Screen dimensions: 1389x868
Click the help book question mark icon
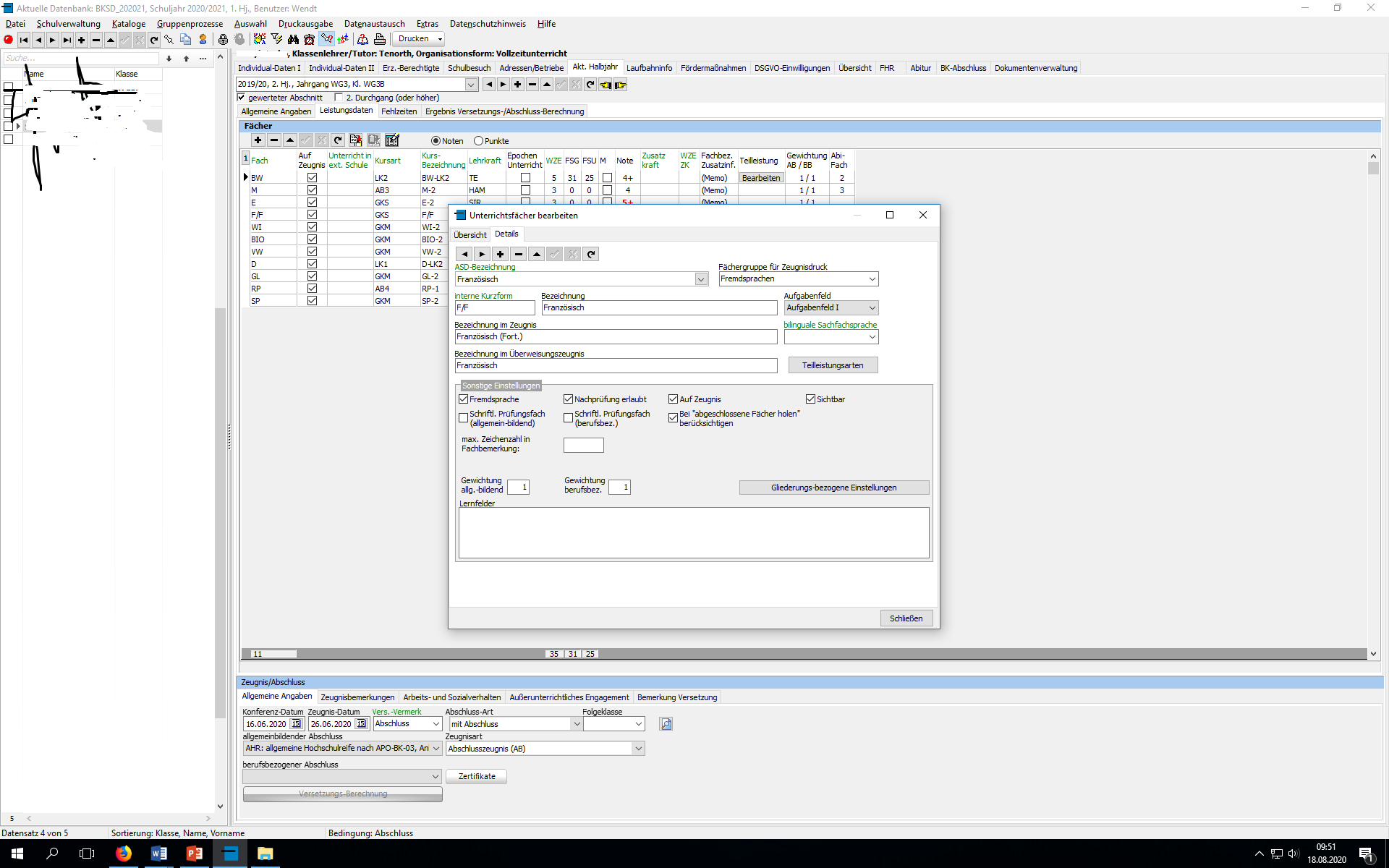(362, 40)
